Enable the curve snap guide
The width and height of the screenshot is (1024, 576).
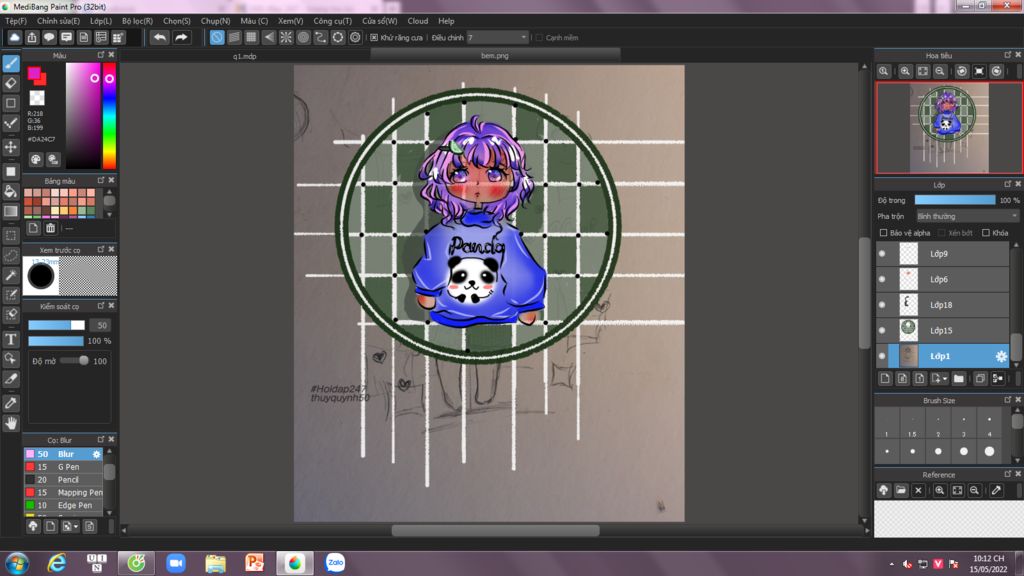(x=321, y=37)
